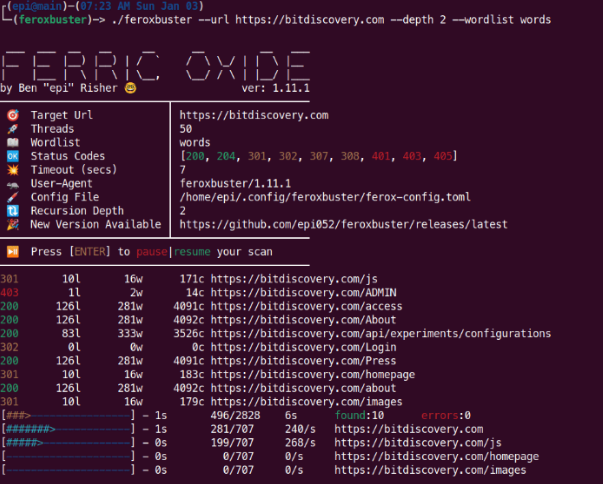This screenshot has height=484, width=603.
Task: Click the config file path ferox-config.toml
Action: 325,197
